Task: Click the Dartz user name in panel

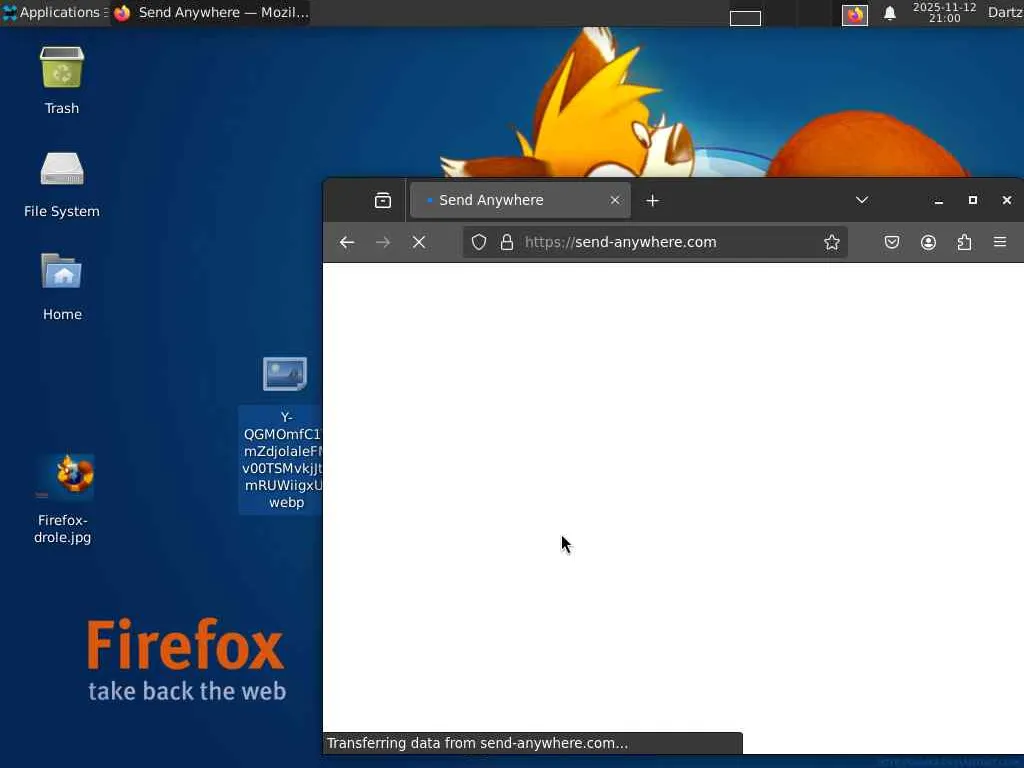Action: [1005, 12]
